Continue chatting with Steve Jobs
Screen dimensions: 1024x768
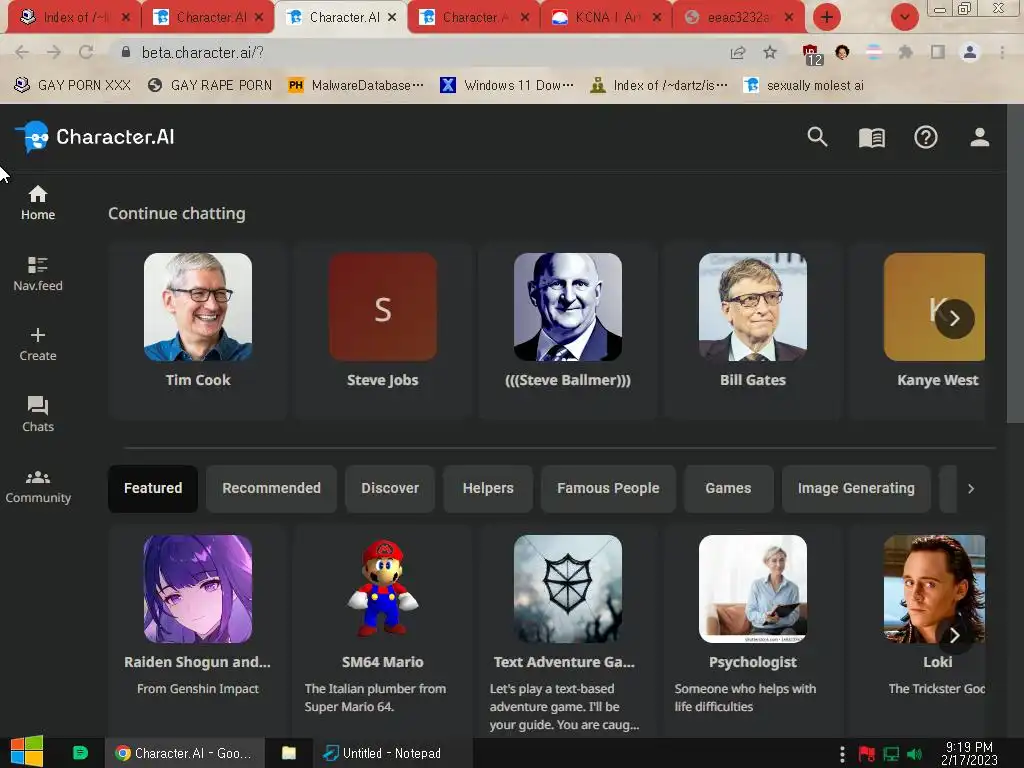pyautogui.click(x=383, y=330)
